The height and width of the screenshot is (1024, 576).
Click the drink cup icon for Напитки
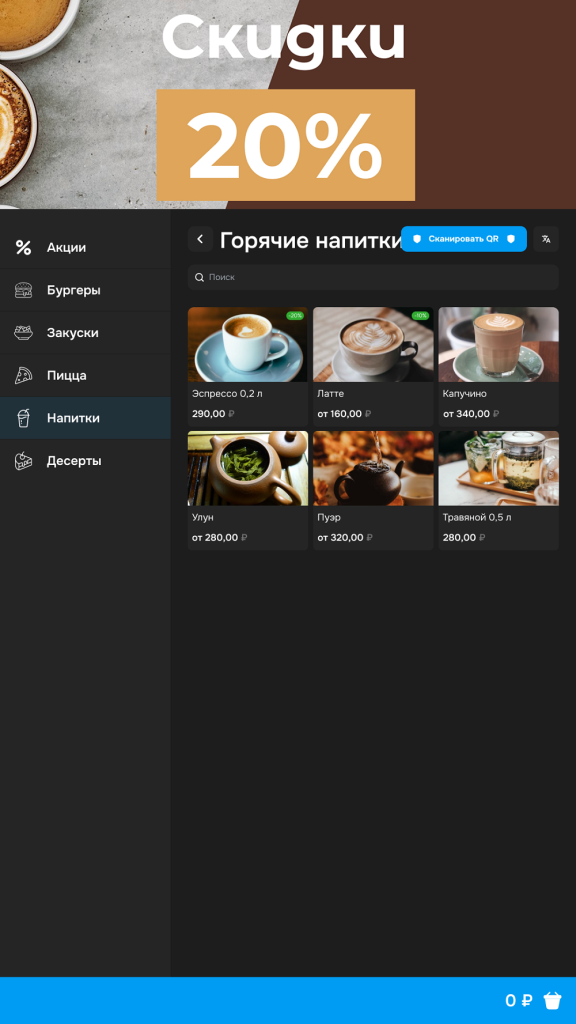pyautogui.click(x=24, y=418)
